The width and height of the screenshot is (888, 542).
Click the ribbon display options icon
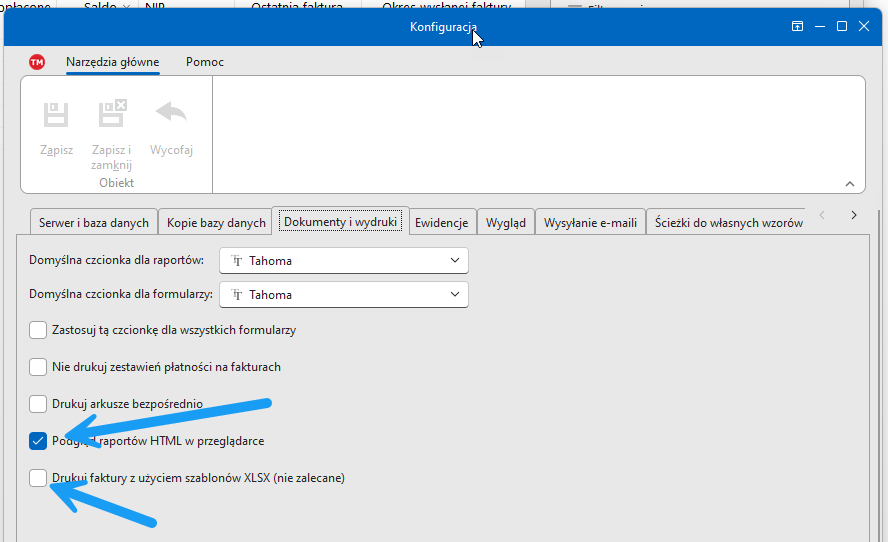pyautogui.click(x=798, y=26)
